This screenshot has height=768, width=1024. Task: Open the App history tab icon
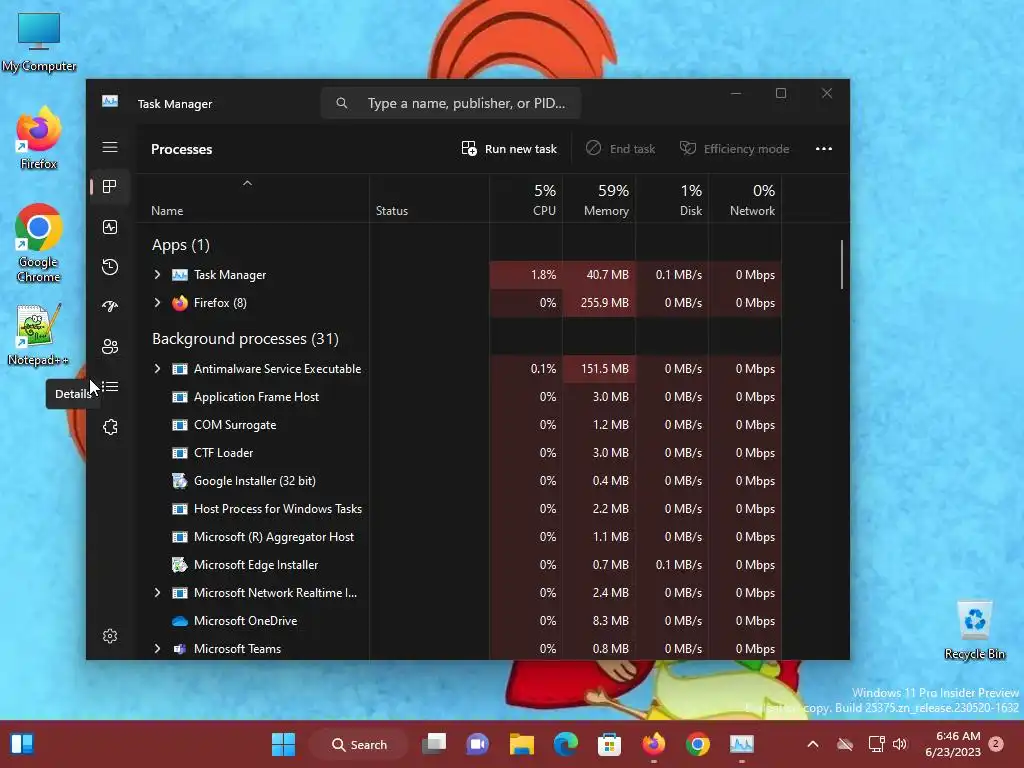110,266
